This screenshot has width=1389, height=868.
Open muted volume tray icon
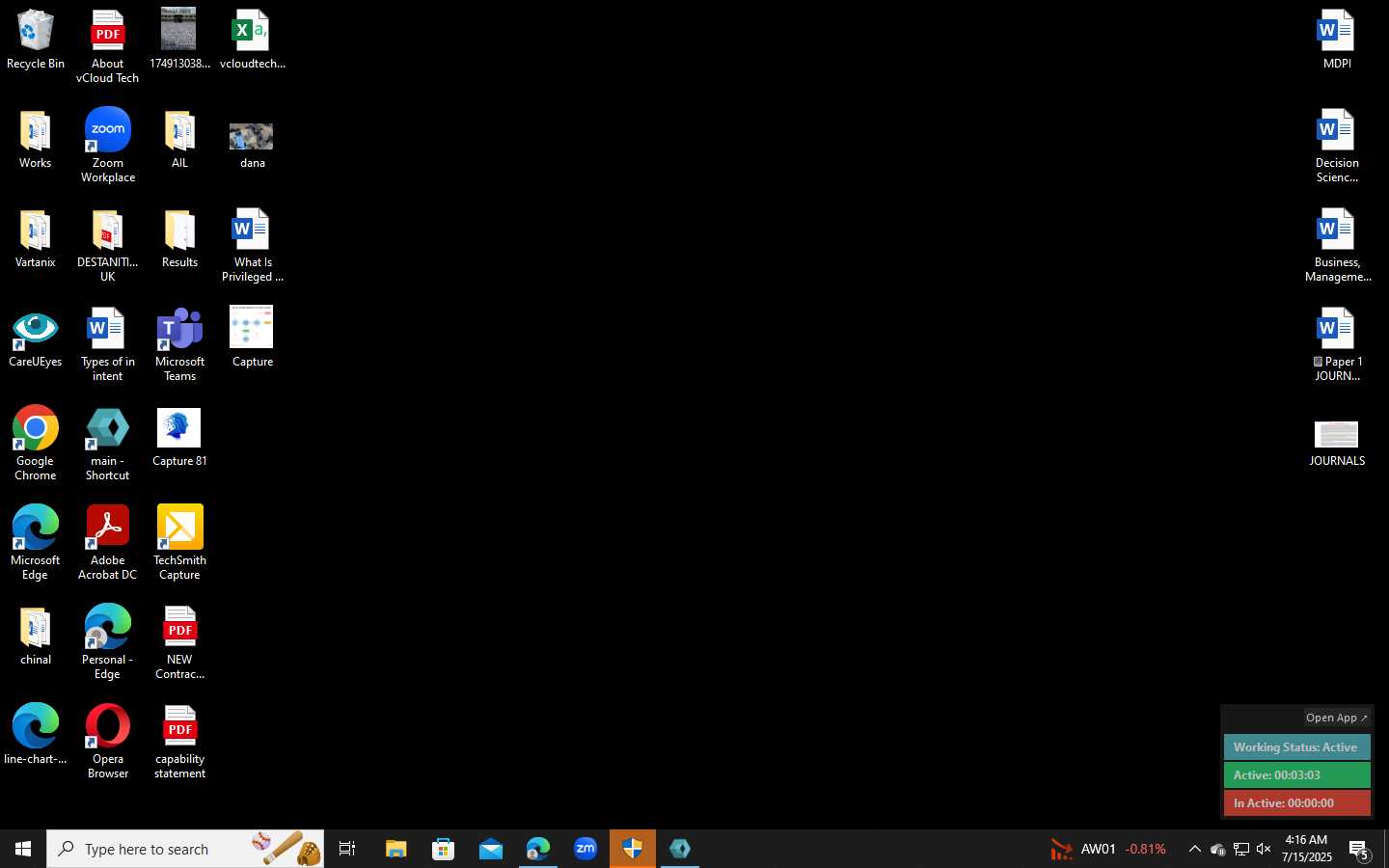pos(1264,849)
